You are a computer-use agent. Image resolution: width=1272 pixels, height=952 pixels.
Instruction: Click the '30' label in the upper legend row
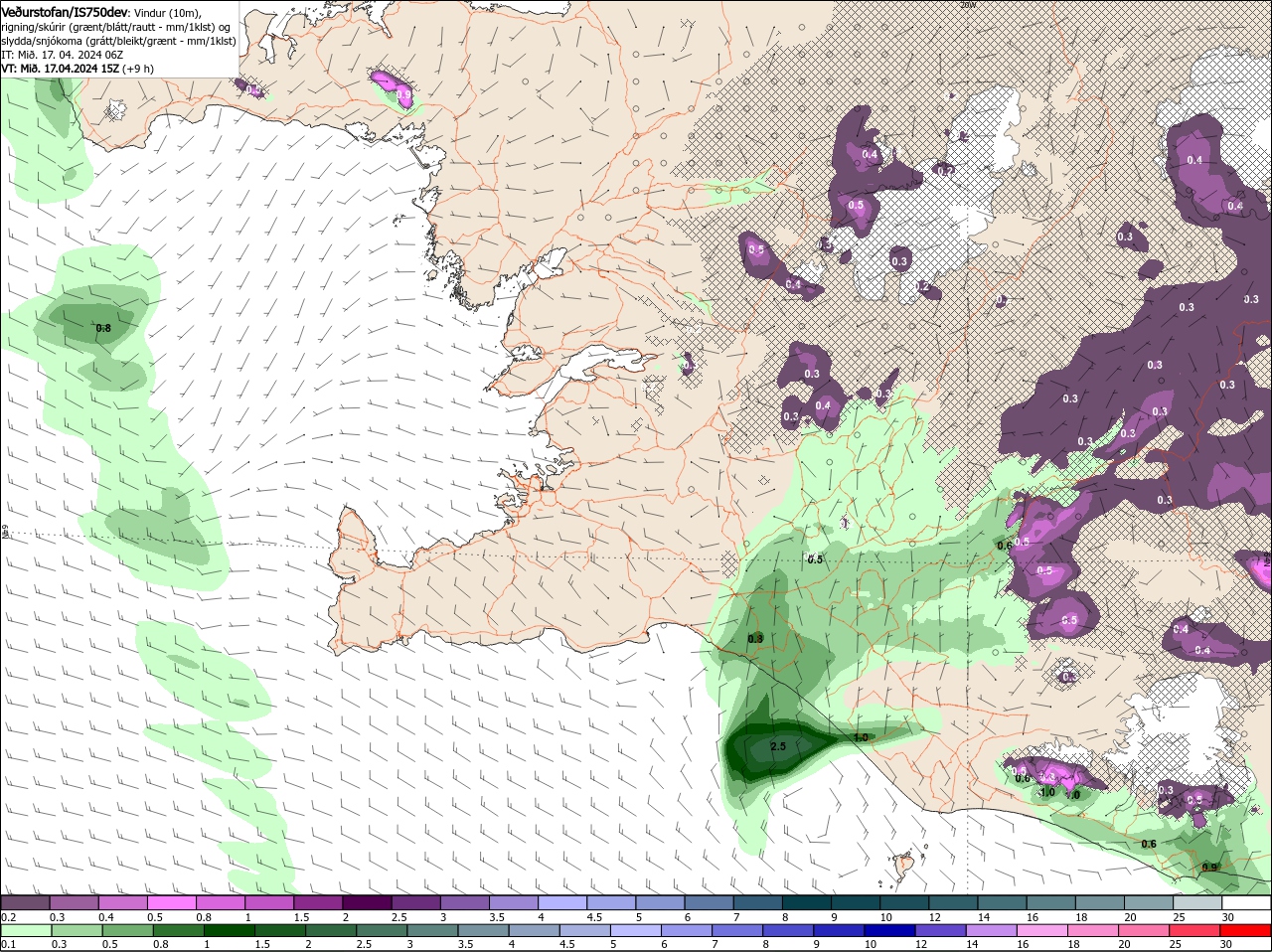1228,917
